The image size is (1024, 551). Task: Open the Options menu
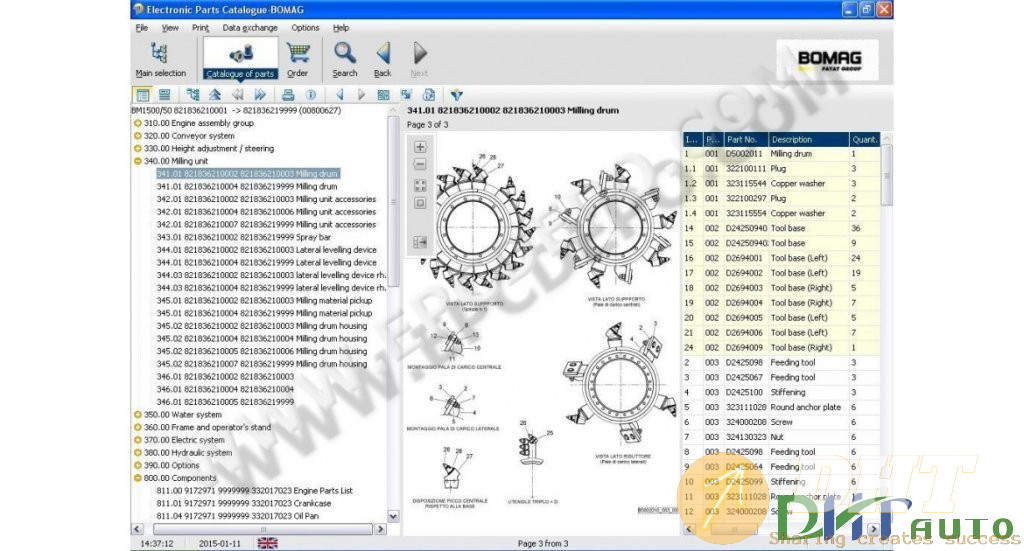point(305,27)
